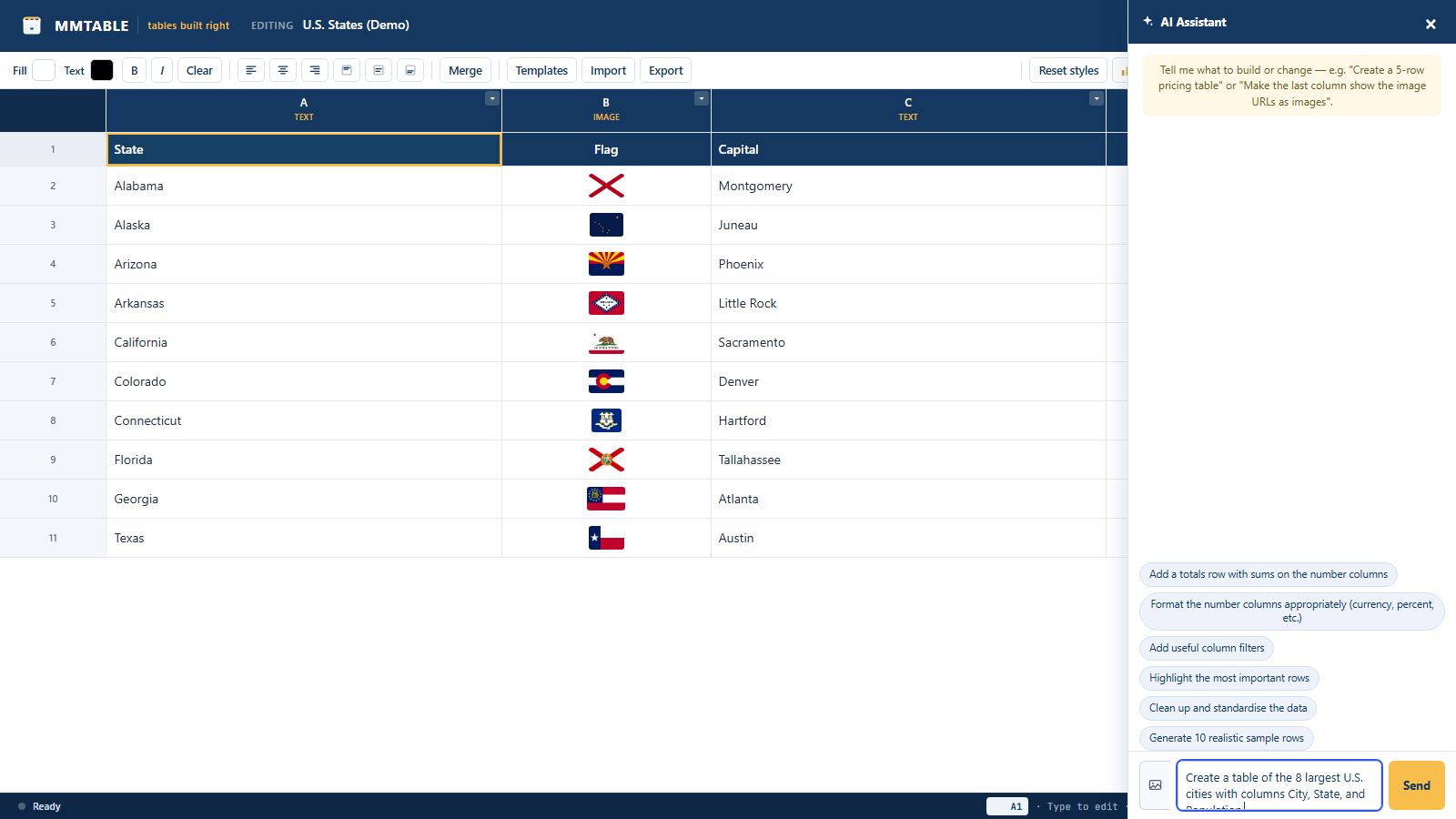Viewport: 1456px width, 819px height.
Task: Select the California cell
Action: pos(304,342)
